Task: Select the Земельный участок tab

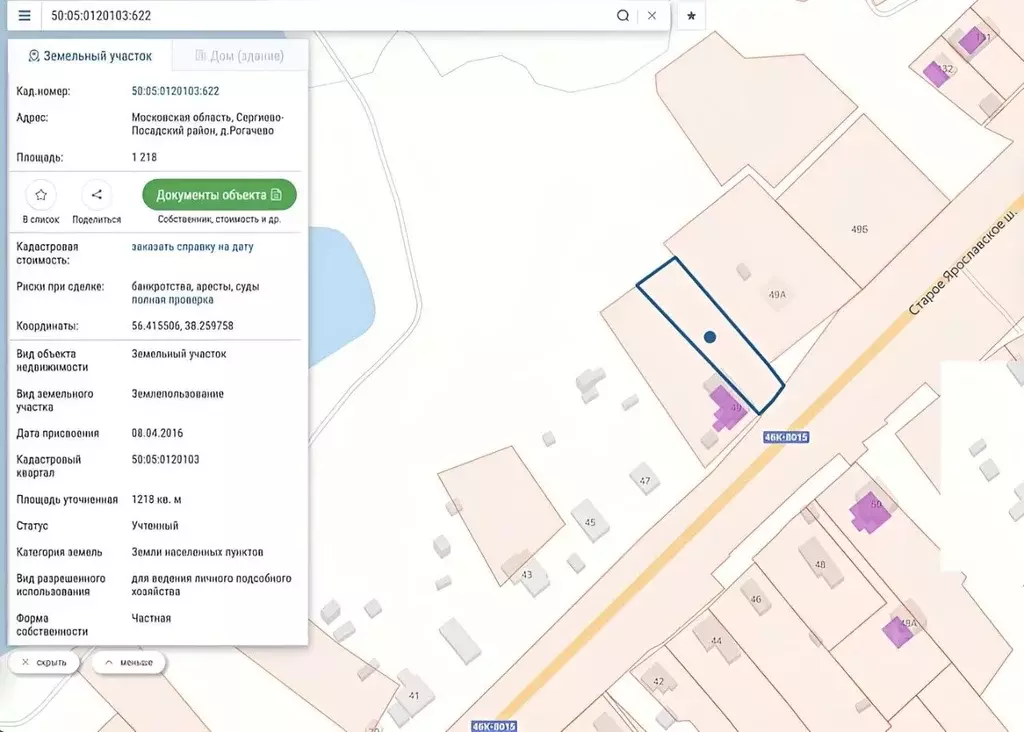Action: pos(90,56)
